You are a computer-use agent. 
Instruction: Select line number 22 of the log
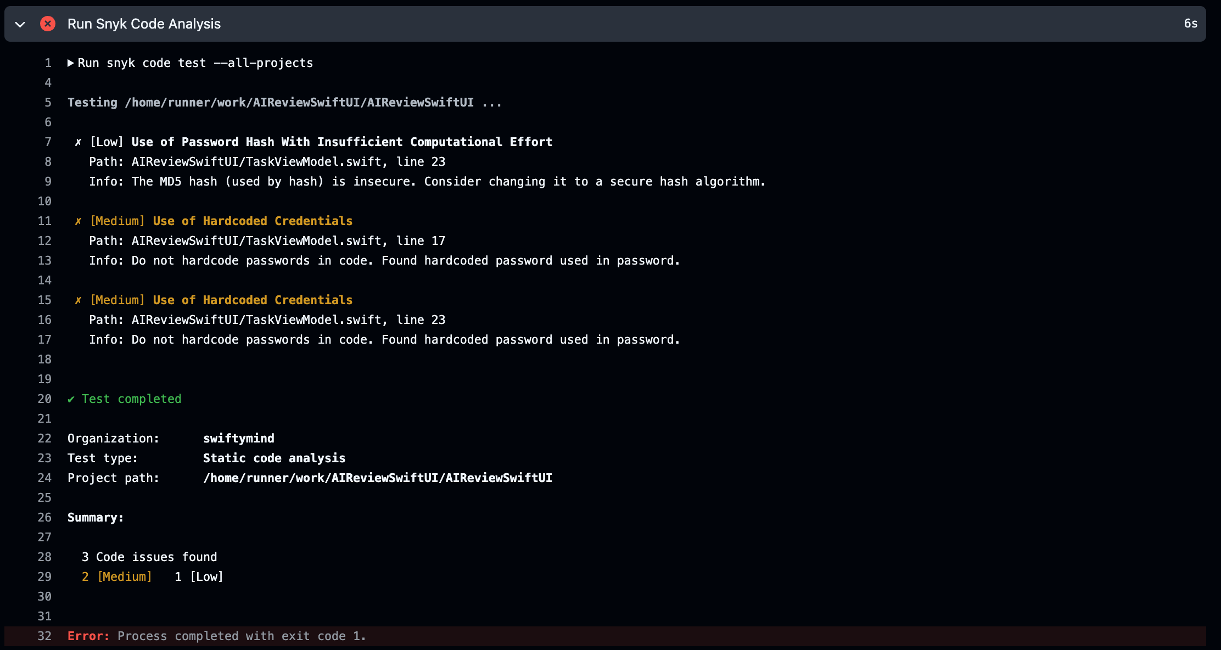(44, 438)
